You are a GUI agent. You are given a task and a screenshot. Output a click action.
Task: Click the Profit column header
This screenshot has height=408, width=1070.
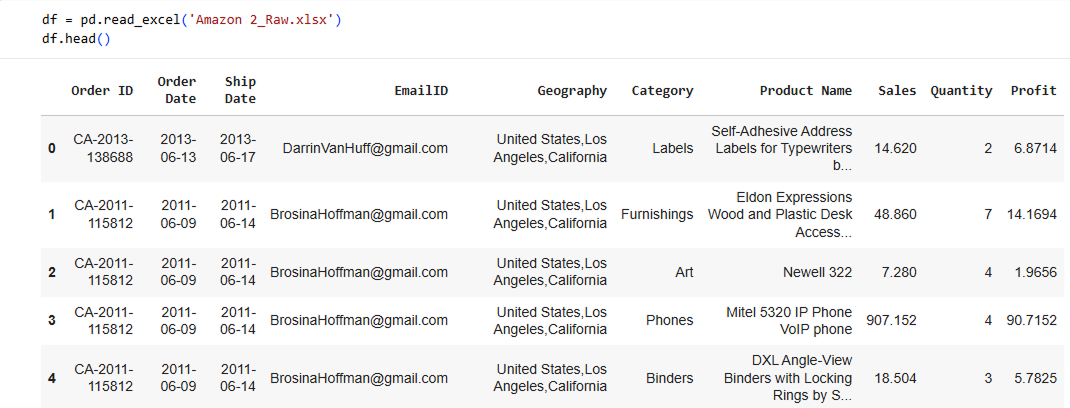pos(1033,90)
